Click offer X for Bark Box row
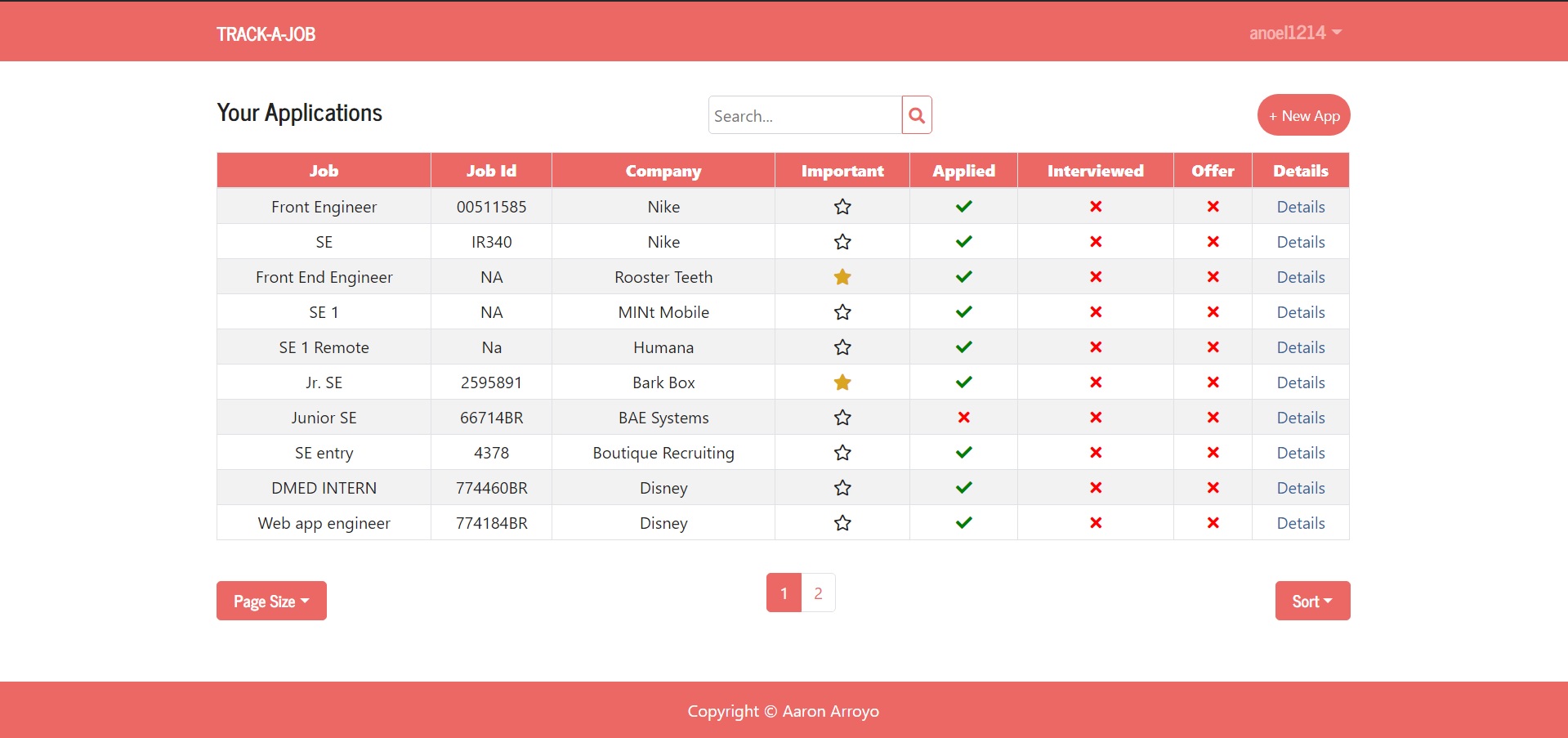 [1213, 382]
